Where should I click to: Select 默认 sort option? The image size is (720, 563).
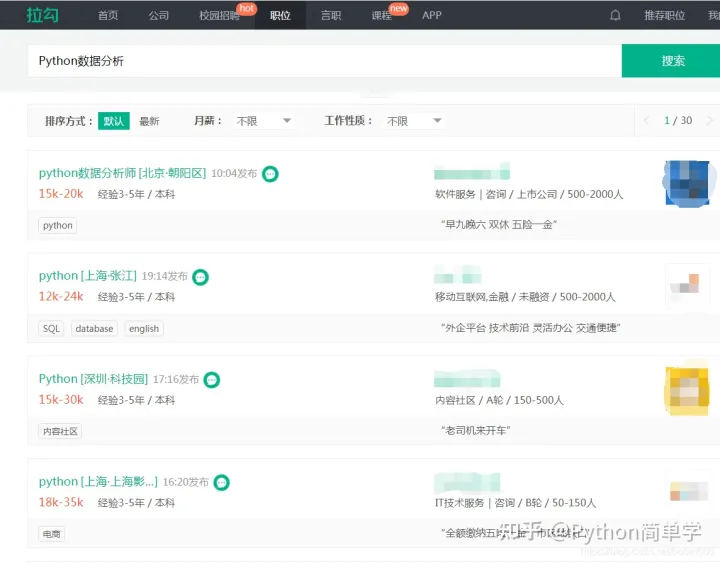(114, 121)
